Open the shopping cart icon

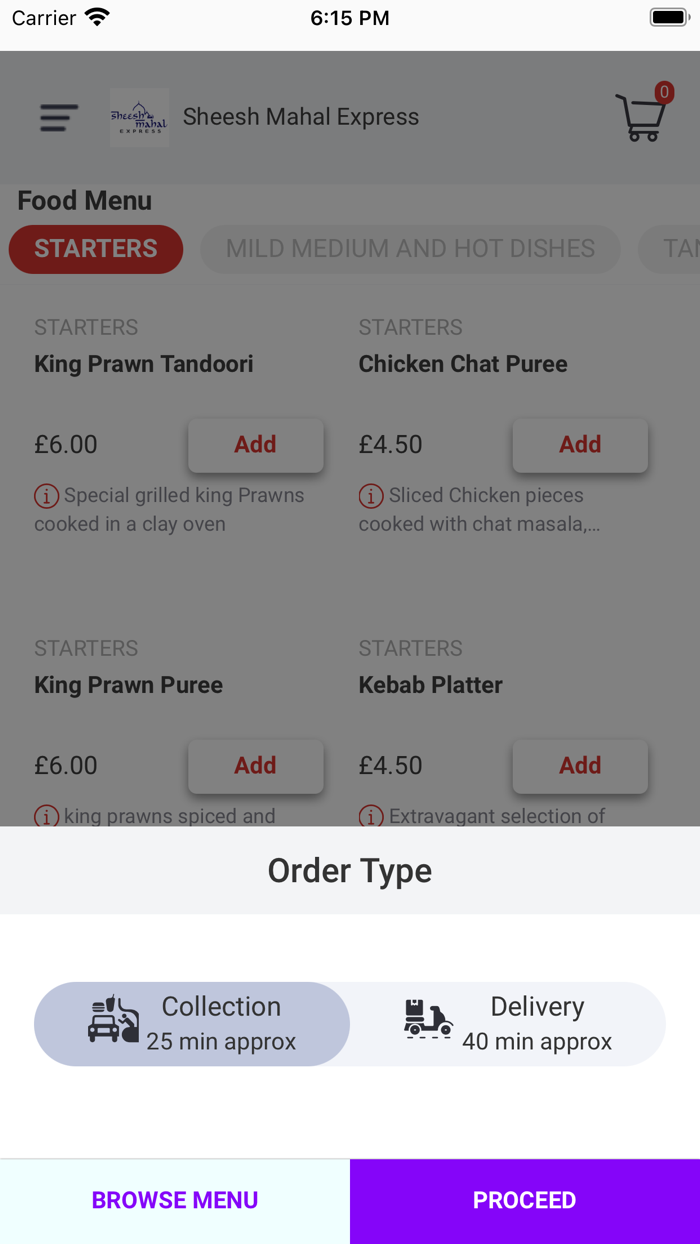[x=641, y=118]
